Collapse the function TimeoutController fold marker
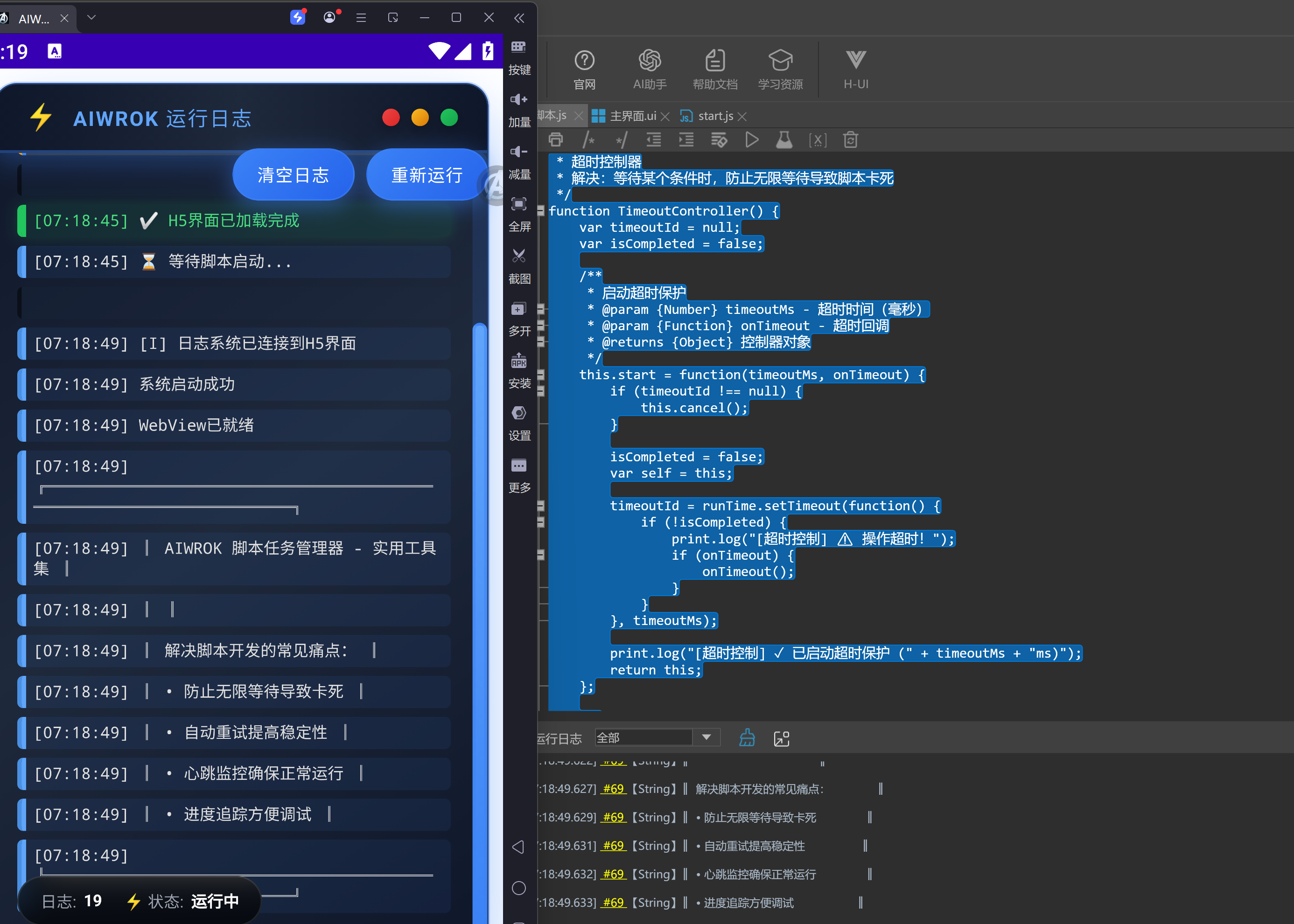 coord(540,211)
